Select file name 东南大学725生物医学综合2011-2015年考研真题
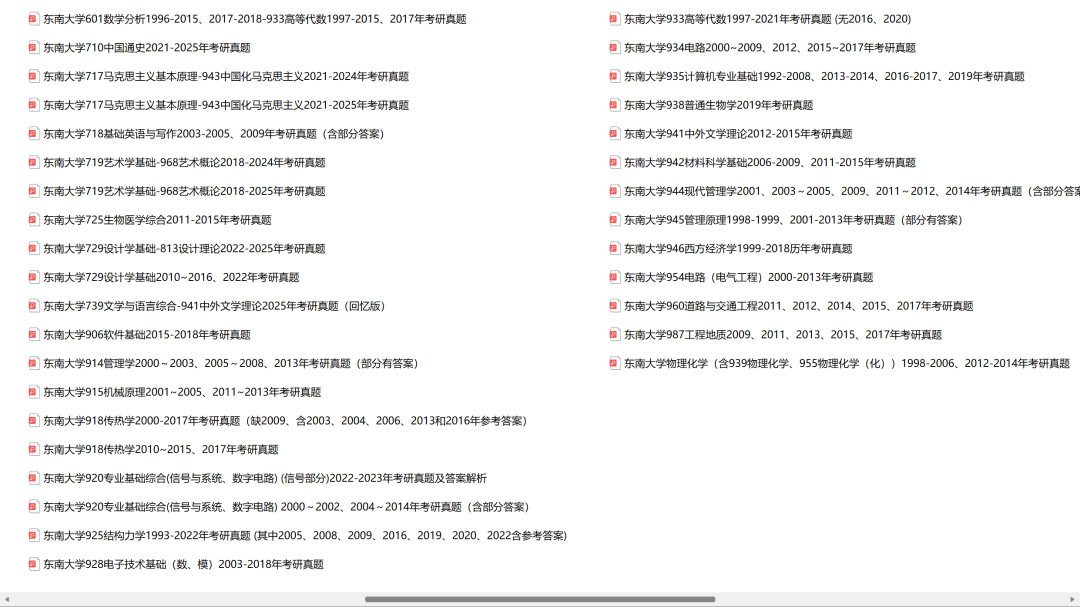The image size is (1080, 607). (157, 220)
